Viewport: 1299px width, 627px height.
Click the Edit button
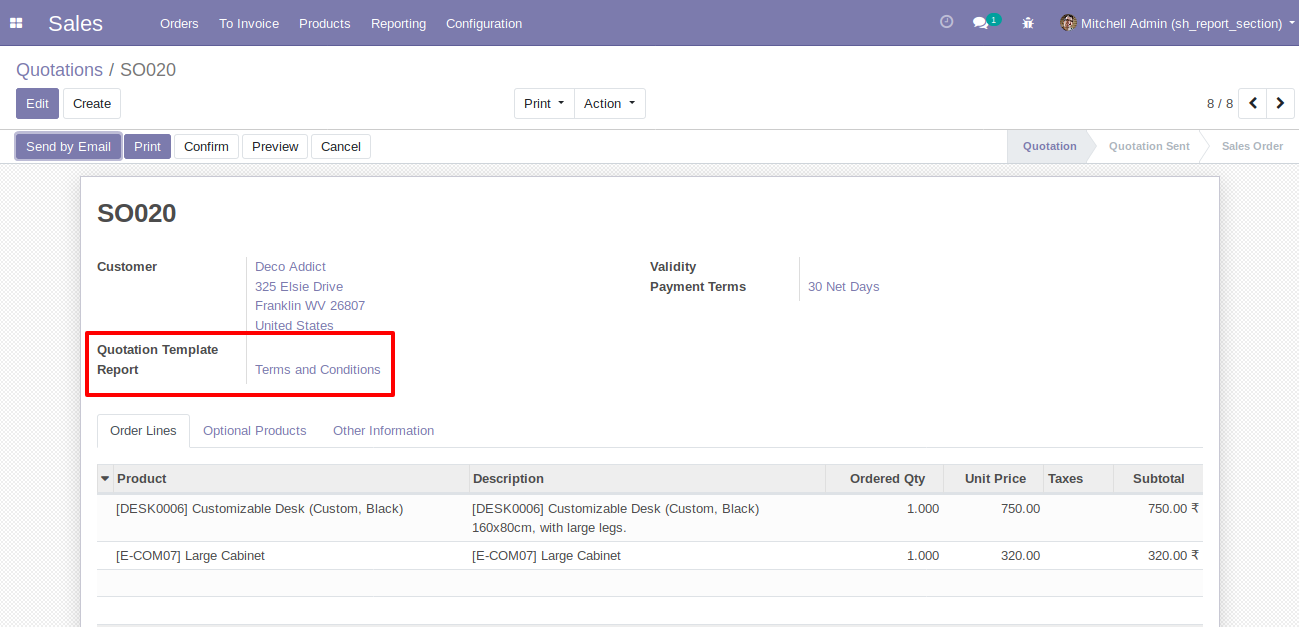[x=37, y=103]
